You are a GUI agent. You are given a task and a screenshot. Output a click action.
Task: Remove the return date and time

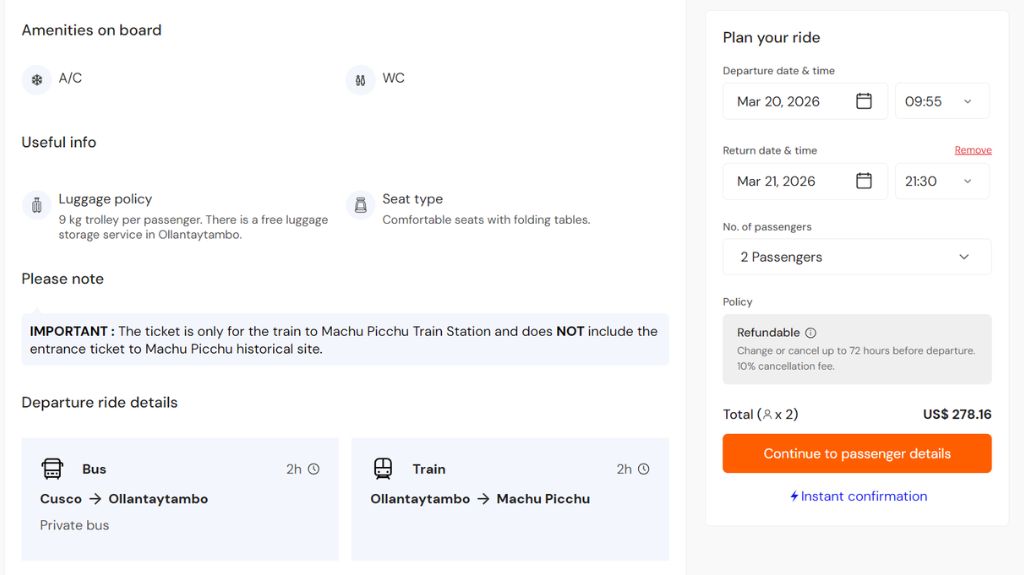click(972, 150)
